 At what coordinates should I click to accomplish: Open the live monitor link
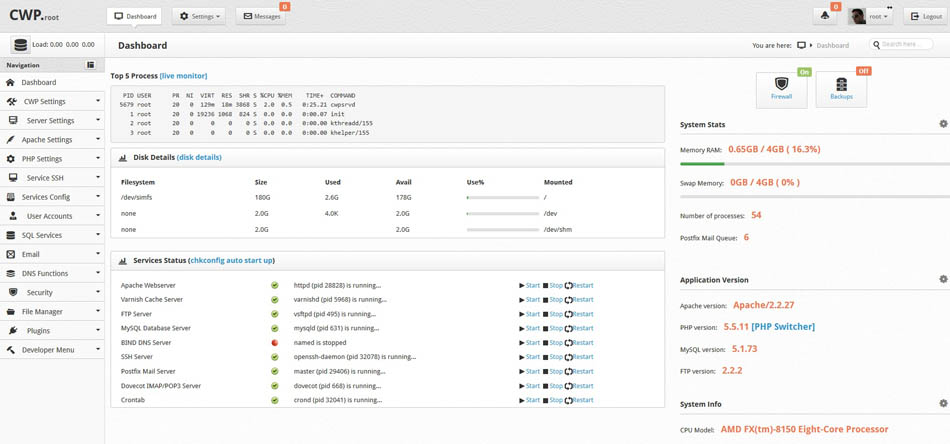pyautogui.click(x=184, y=76)
